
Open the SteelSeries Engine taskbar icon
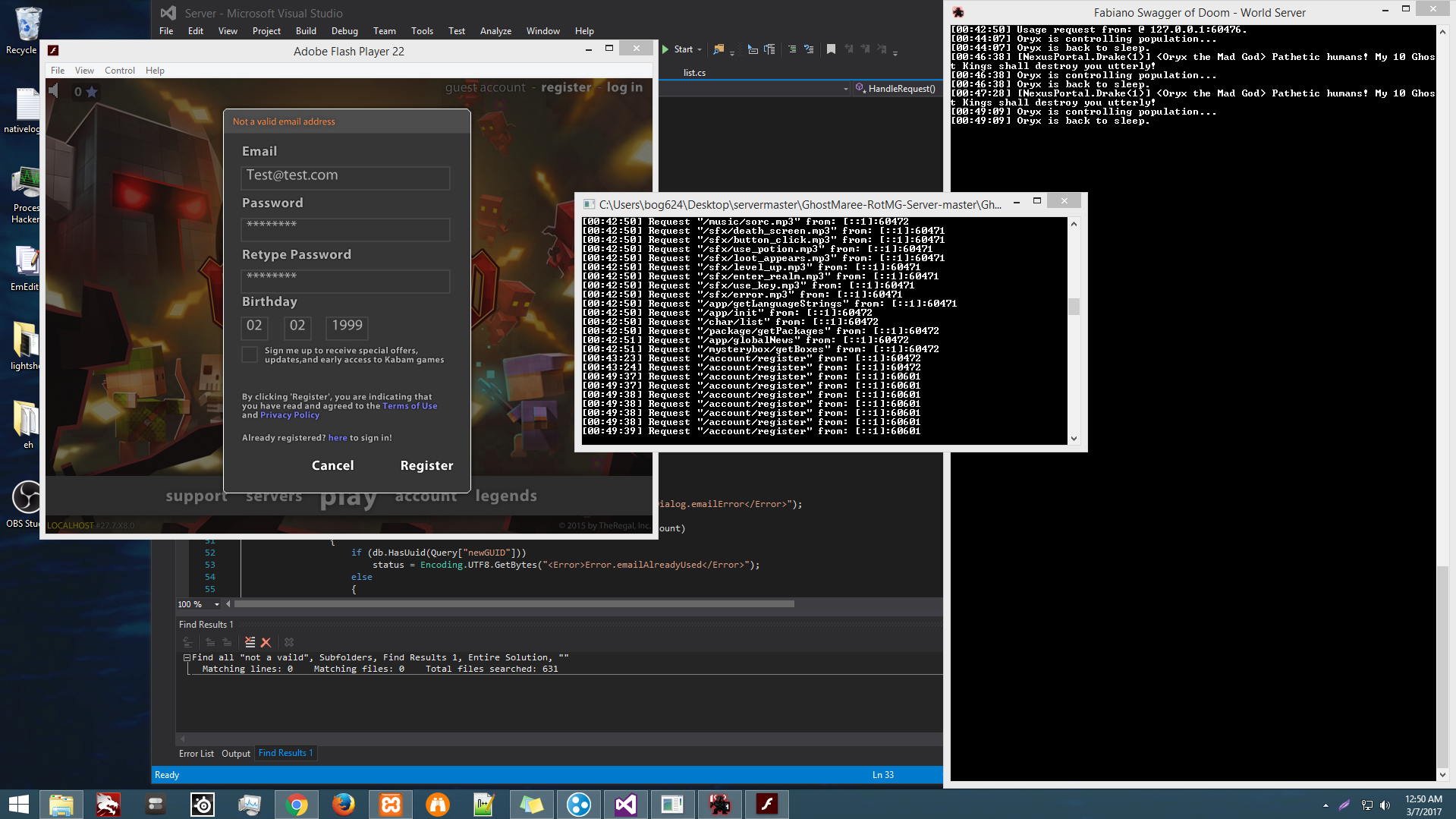(203, 804)
